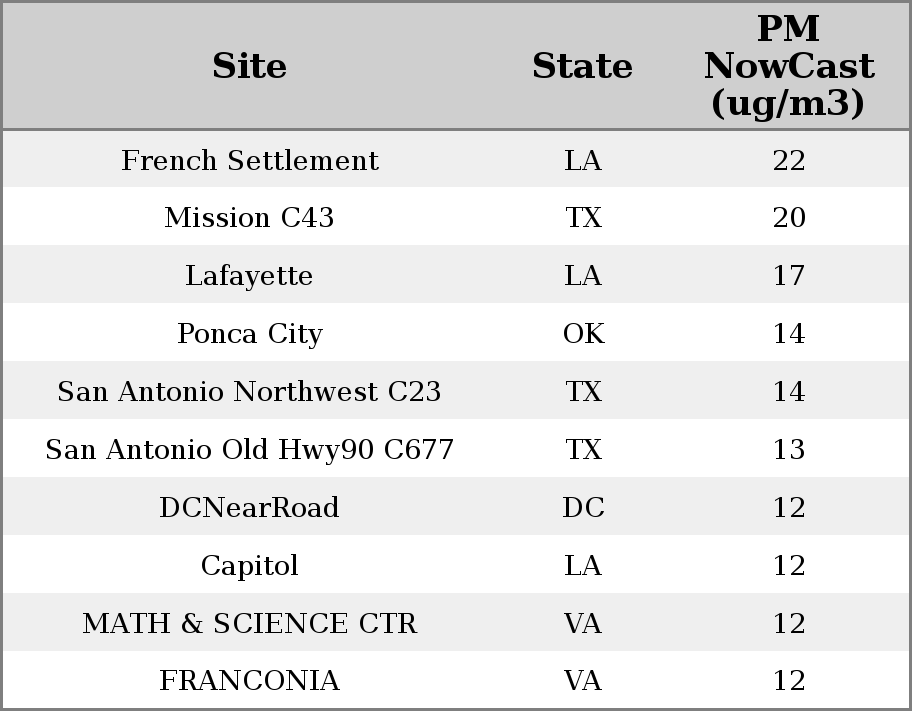The height and width of the screenshot is (711, 912).
Task: Click the PM NowCast column header
Action: point(788,66)
